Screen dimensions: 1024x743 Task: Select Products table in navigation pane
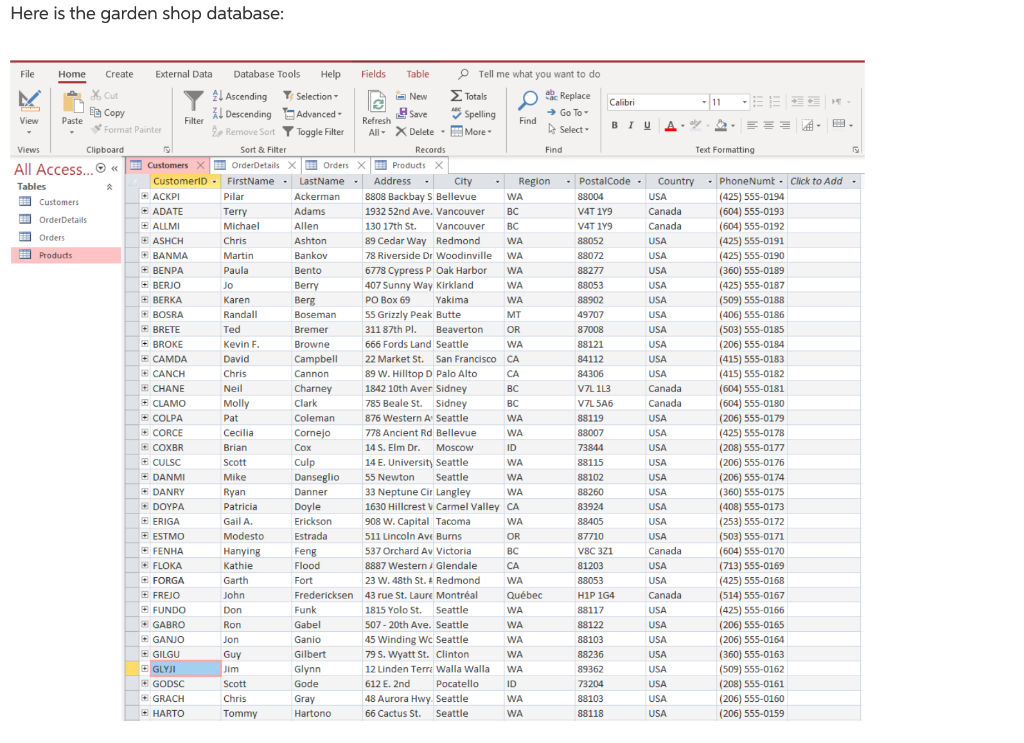pyautogui.click(x=66, y=255)
